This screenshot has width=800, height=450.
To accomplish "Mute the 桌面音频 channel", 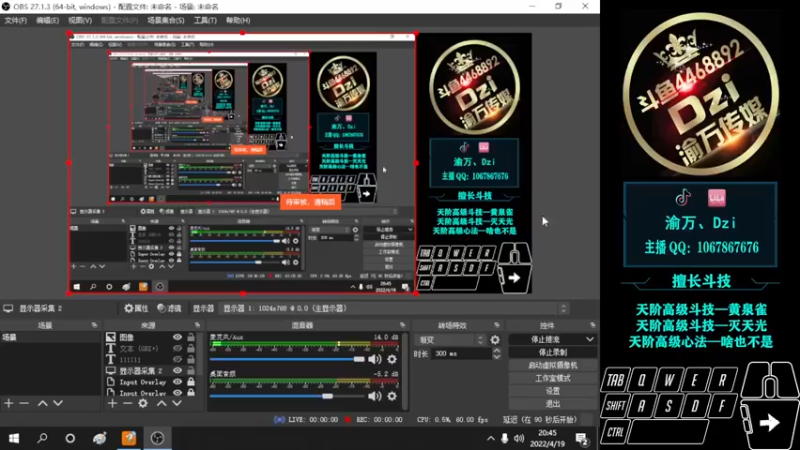I will point(375,396).
